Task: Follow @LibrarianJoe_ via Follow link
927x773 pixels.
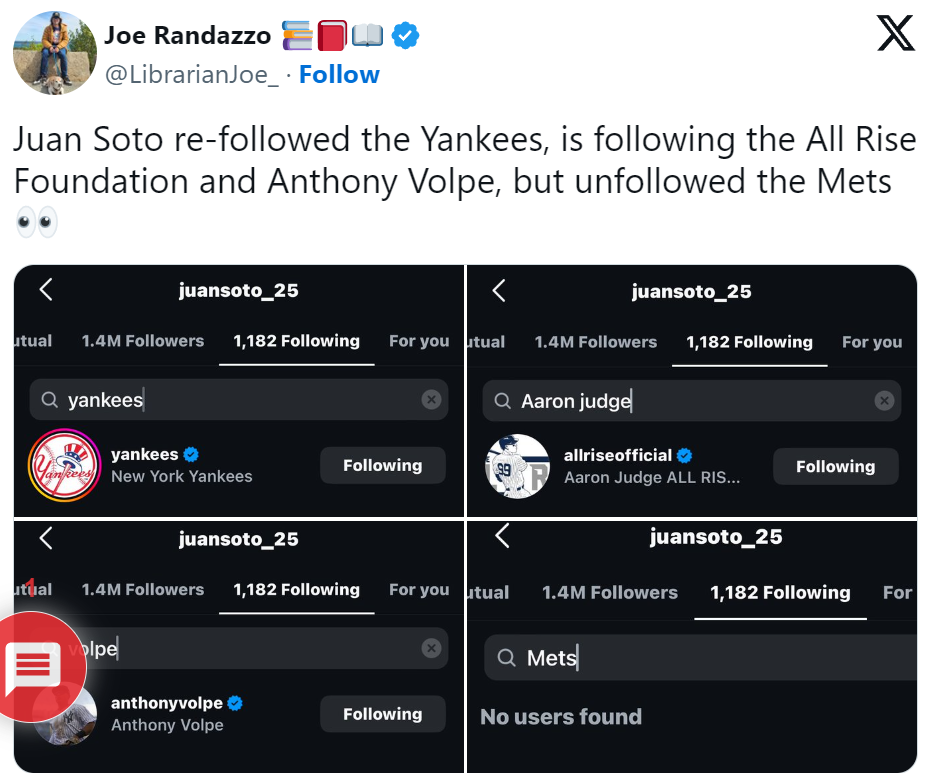Action: click(x=339, y=75)
